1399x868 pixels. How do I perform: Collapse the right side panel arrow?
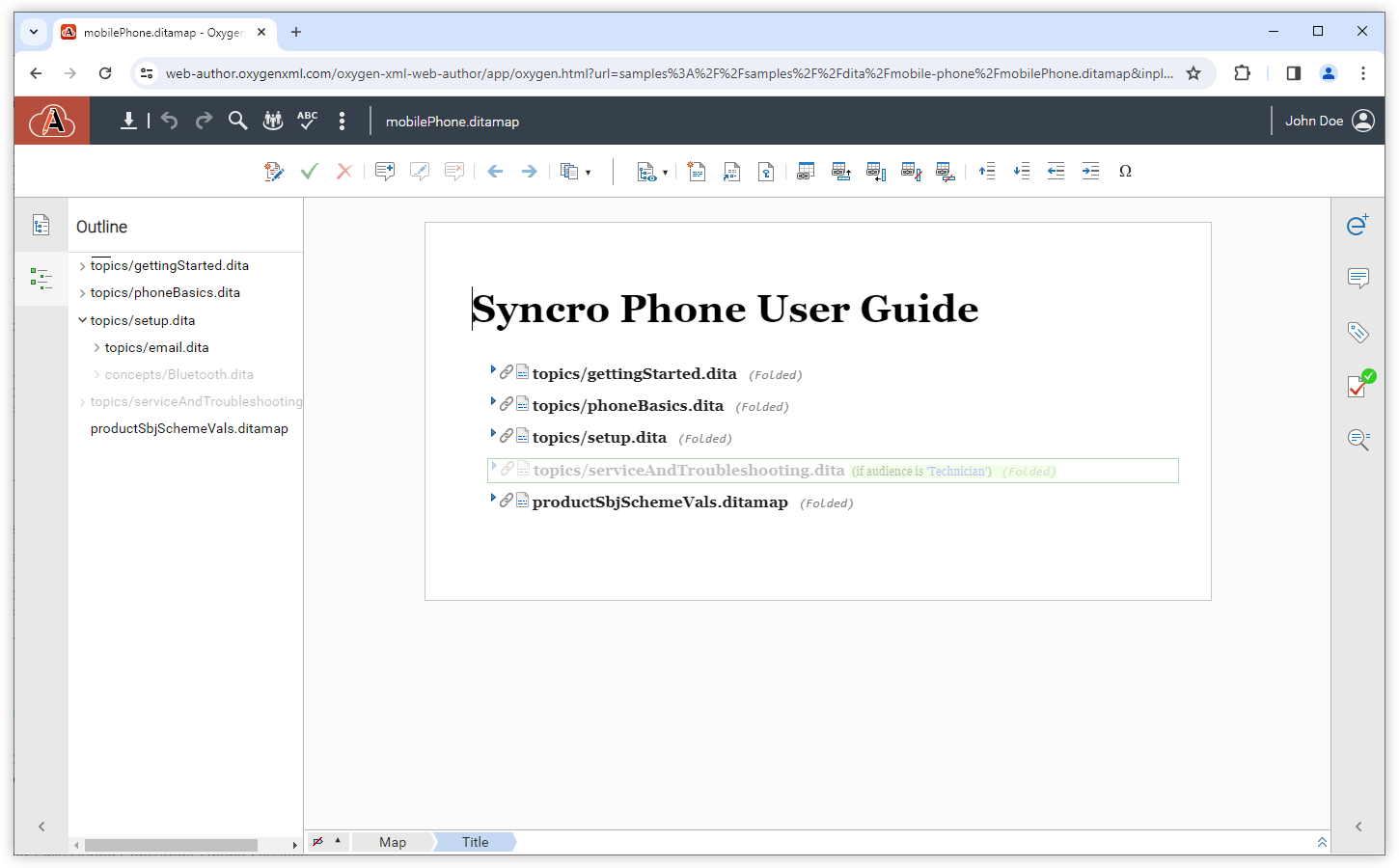click(x=1358, y=827)
